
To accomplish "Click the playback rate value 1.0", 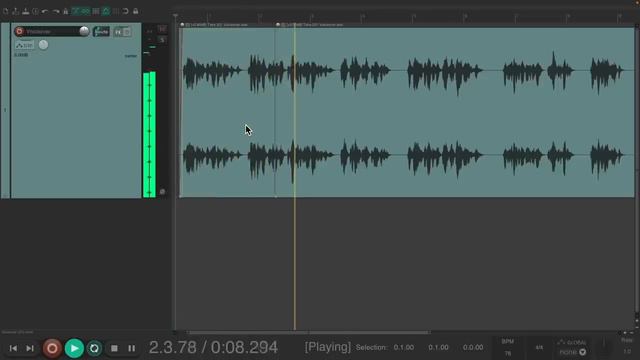I will 627,351.
